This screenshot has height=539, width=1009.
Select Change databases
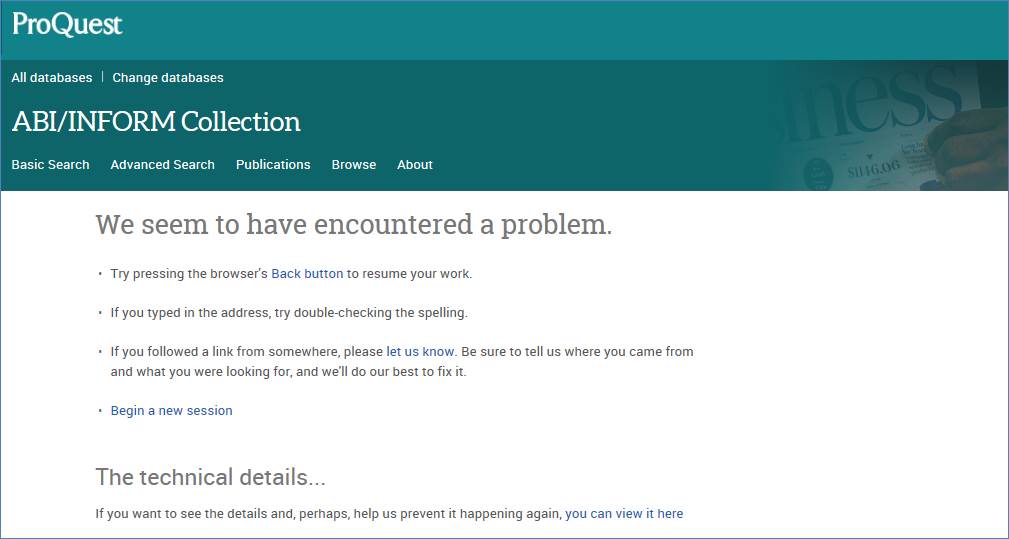[168, 78]
